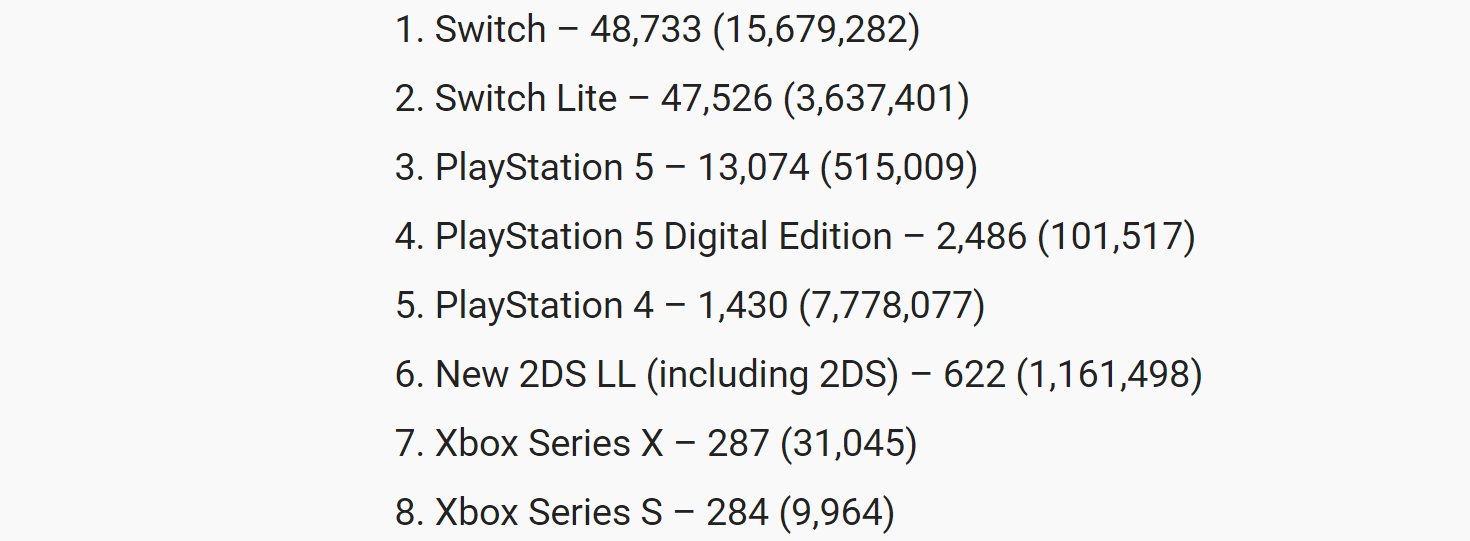Screen dimensions: 1470x541
Task: Click the 515,009 lifetime total
Action: 899,168
